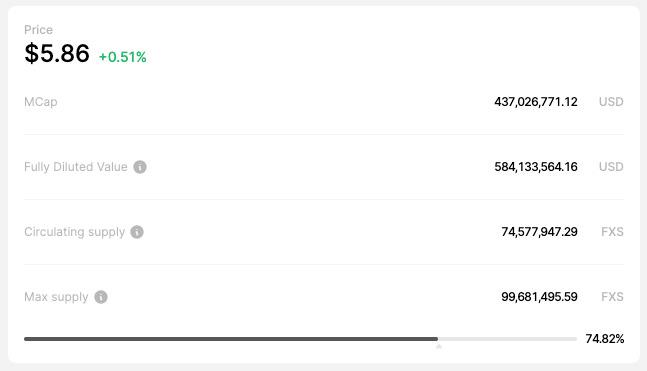Click the Fully Diluted Value info icon
Viewport: 647px width, 371px height.
(140, 167)
